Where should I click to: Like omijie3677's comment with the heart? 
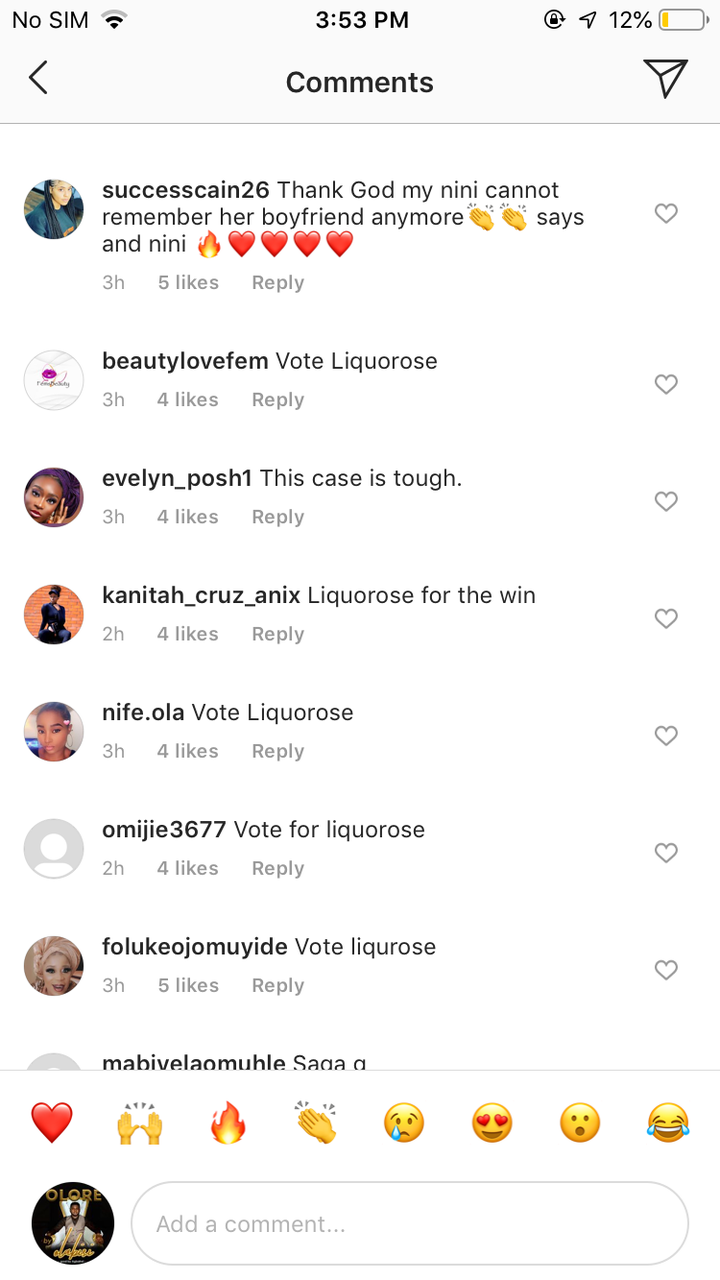click(x=666, y=853)
